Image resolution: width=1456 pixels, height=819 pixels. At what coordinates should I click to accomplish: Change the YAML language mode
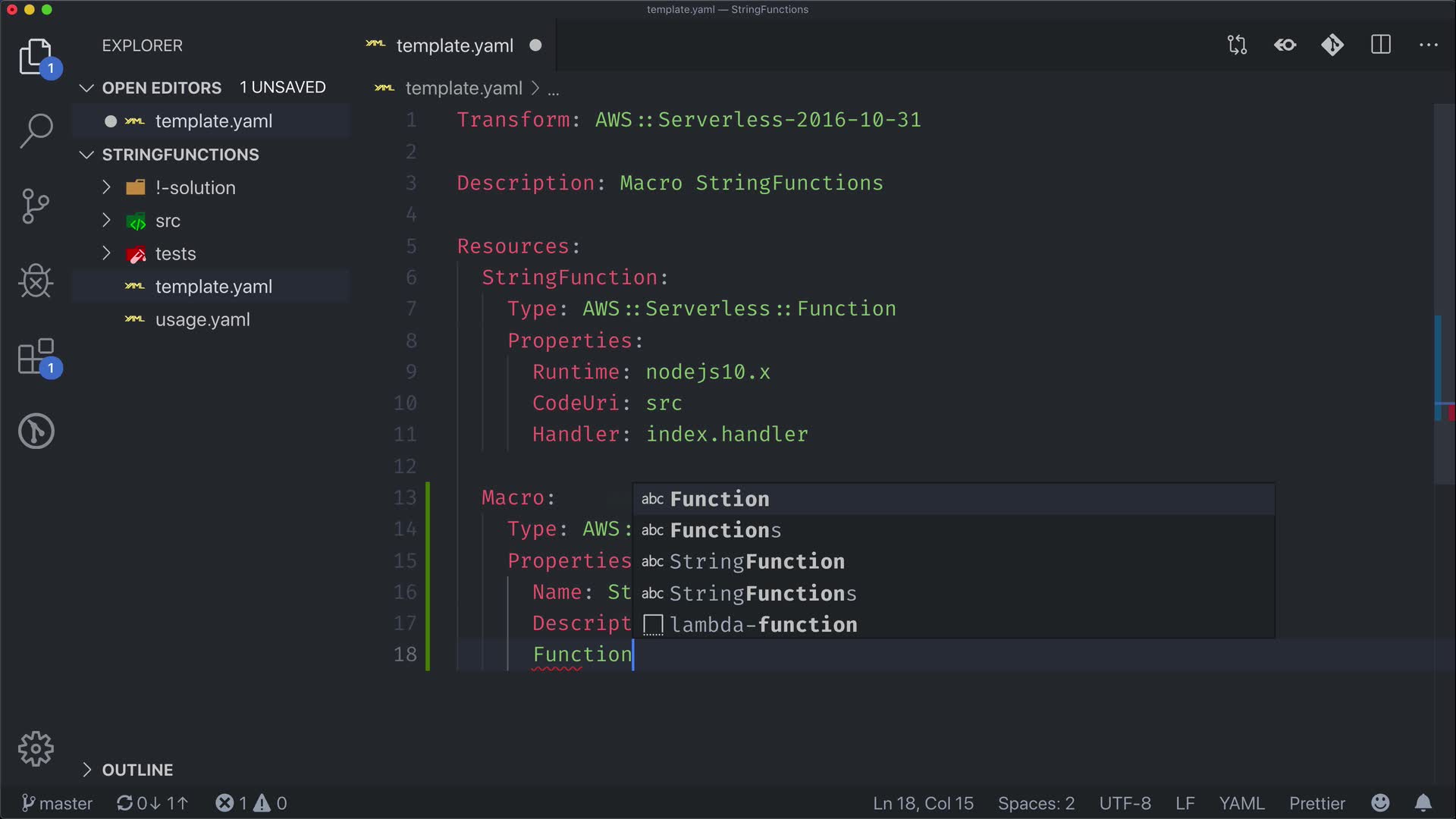[x=1241, y=803]
